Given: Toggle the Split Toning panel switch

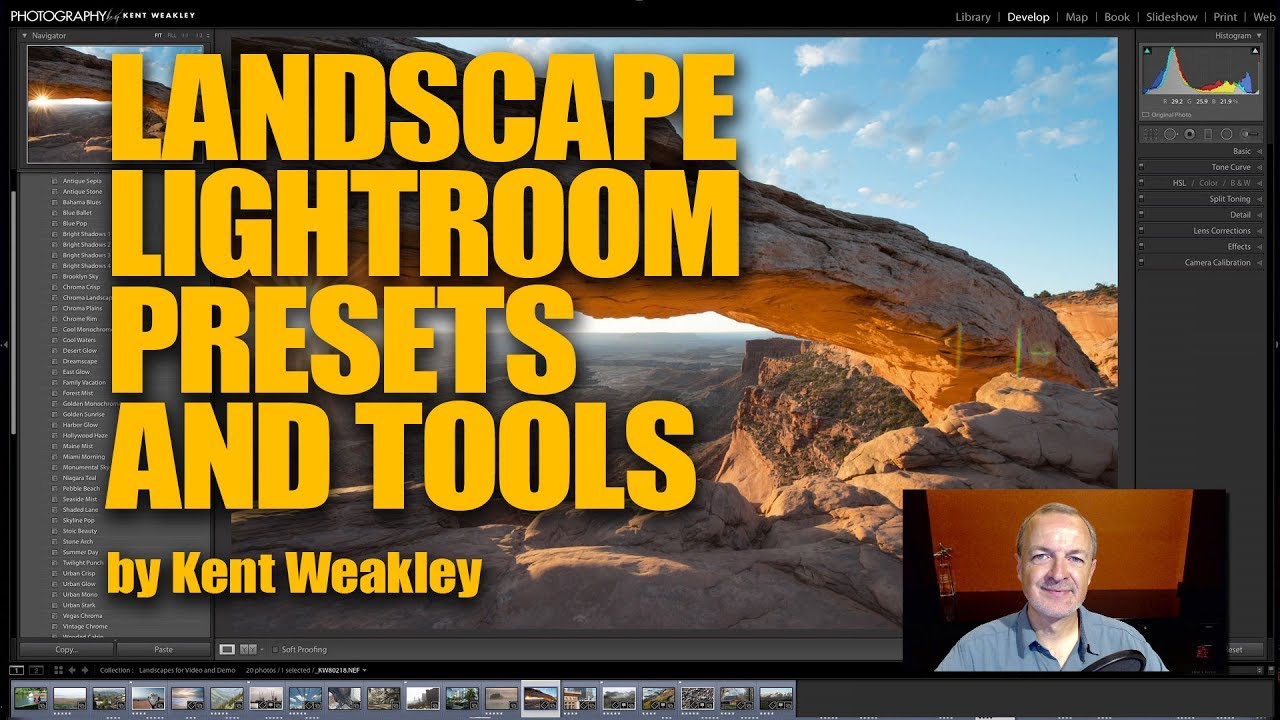Looking at the screenshot, I should pos(1142,199).
